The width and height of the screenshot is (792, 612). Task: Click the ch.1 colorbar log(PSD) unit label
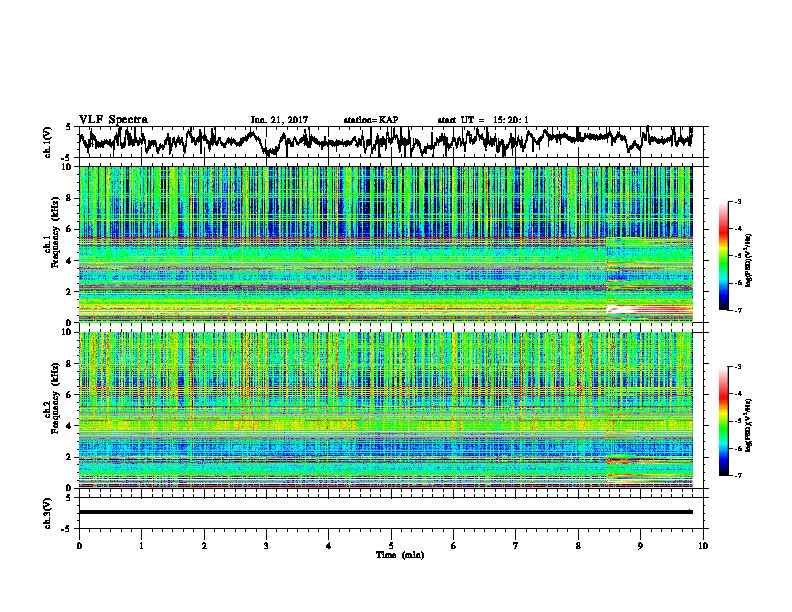click(749, 261)
